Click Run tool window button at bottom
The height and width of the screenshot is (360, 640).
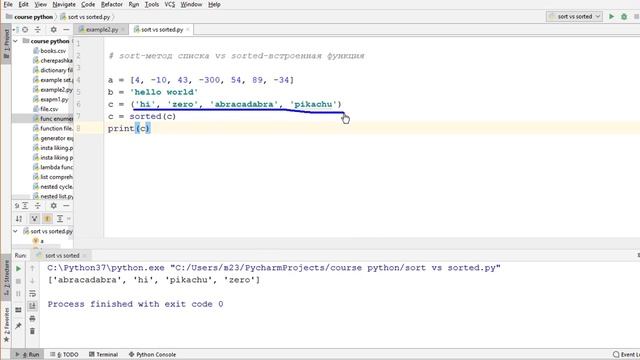coord(27,354)
